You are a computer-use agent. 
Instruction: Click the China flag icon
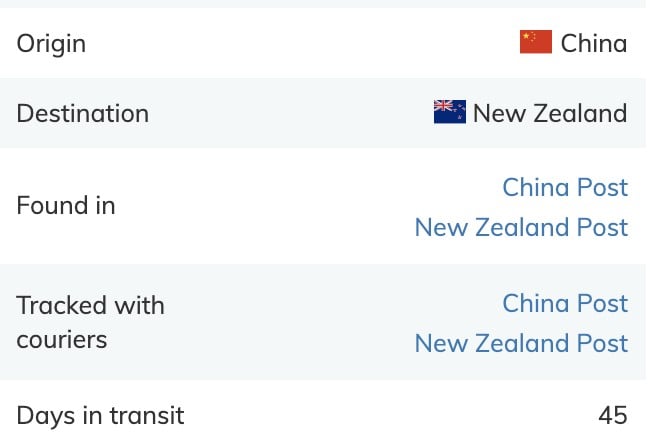point(536,43)
